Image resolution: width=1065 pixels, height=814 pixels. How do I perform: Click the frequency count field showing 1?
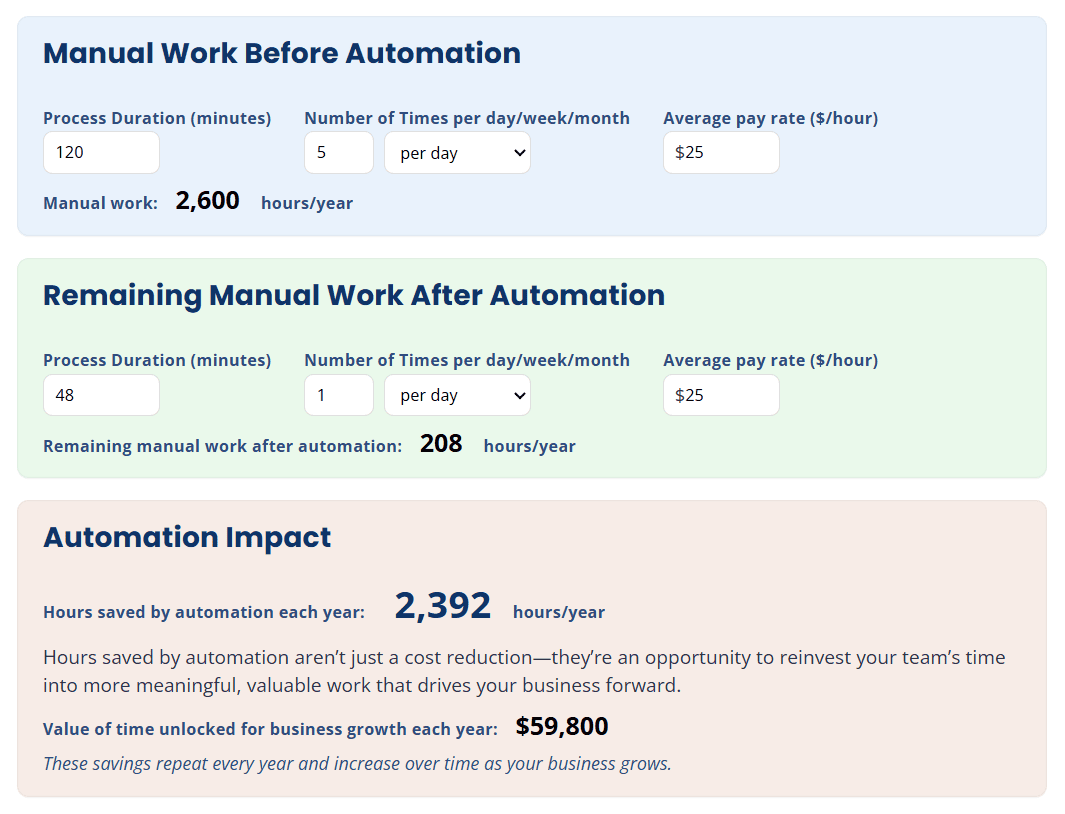[x=338, y=395]
